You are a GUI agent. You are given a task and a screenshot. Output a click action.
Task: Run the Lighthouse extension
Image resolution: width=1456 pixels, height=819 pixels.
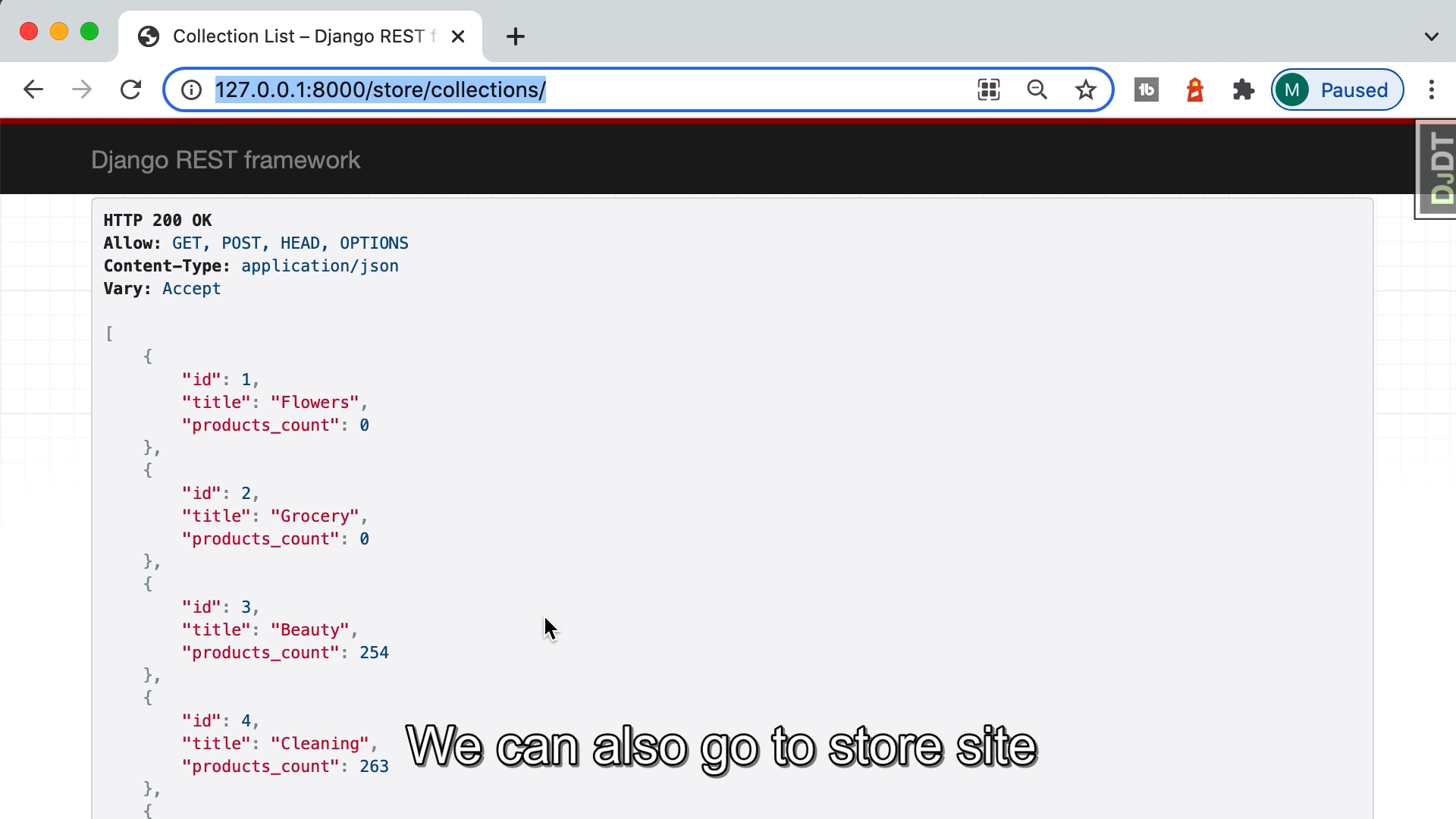click(x=1194, y=89)
